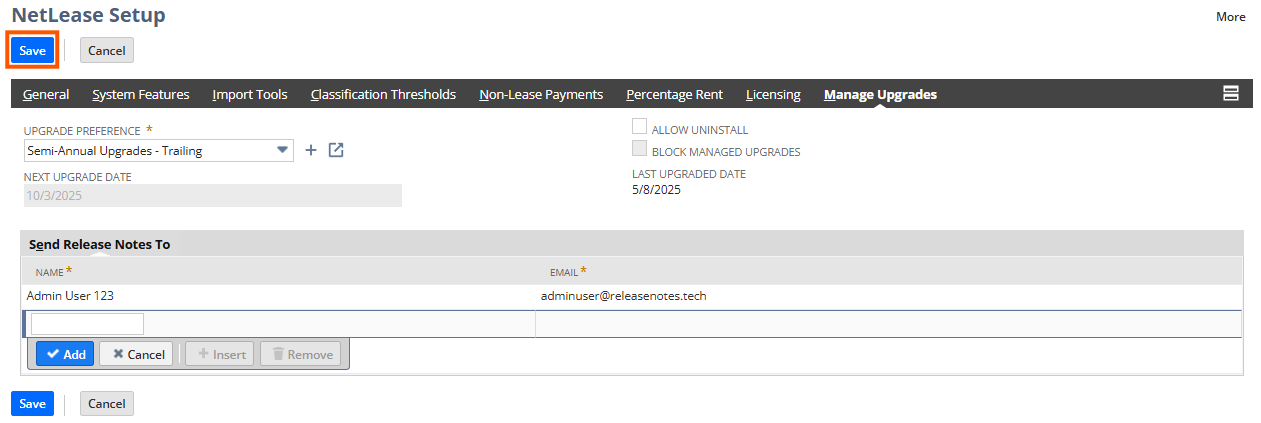Click the adminuser@releasenotes.tech email cell

pyautogui.click(x=624, y=296)
